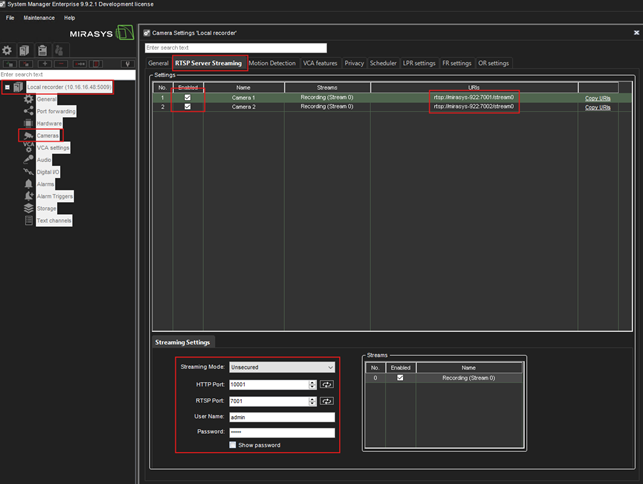
Task: Click the remove recorder toolbar button
Action: point(26,64)
